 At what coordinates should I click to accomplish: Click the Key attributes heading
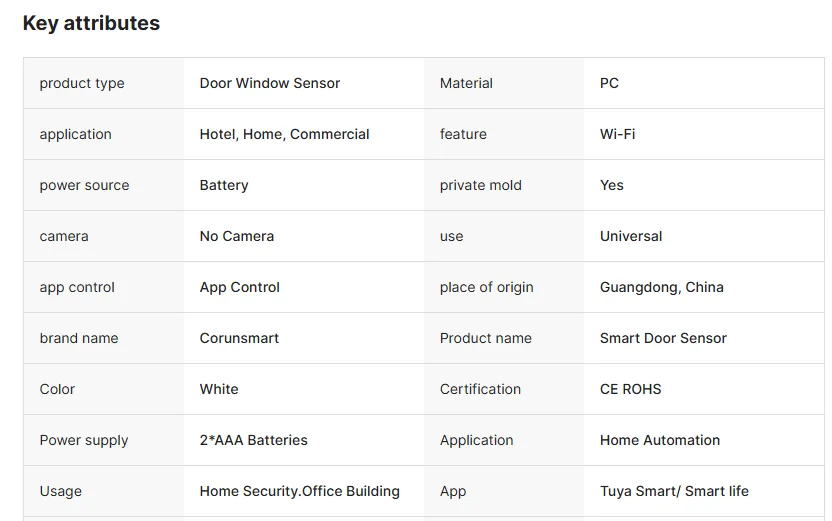(91, 23)
